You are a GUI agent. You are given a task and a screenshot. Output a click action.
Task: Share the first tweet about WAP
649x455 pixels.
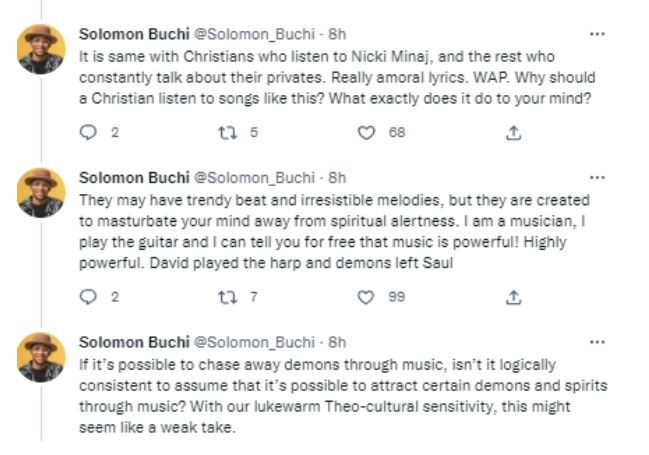coord(514,132)
